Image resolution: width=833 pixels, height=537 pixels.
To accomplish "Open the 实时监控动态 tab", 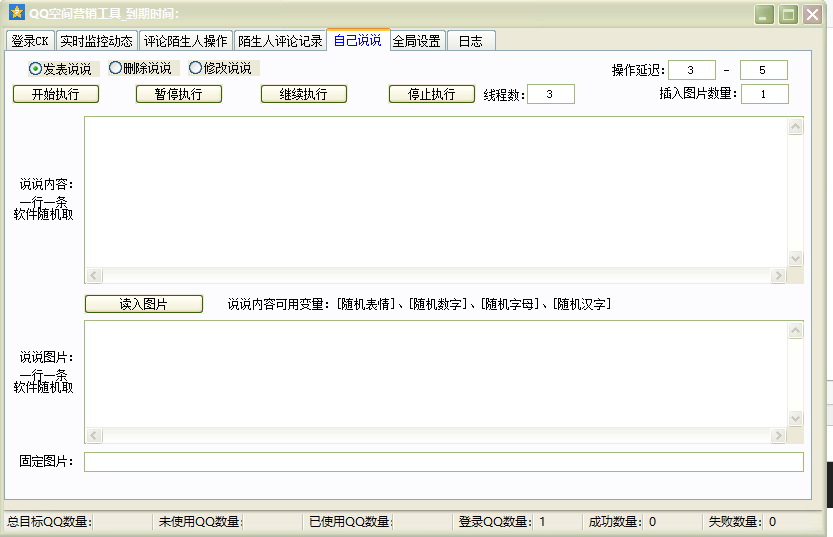I will 96,41.
